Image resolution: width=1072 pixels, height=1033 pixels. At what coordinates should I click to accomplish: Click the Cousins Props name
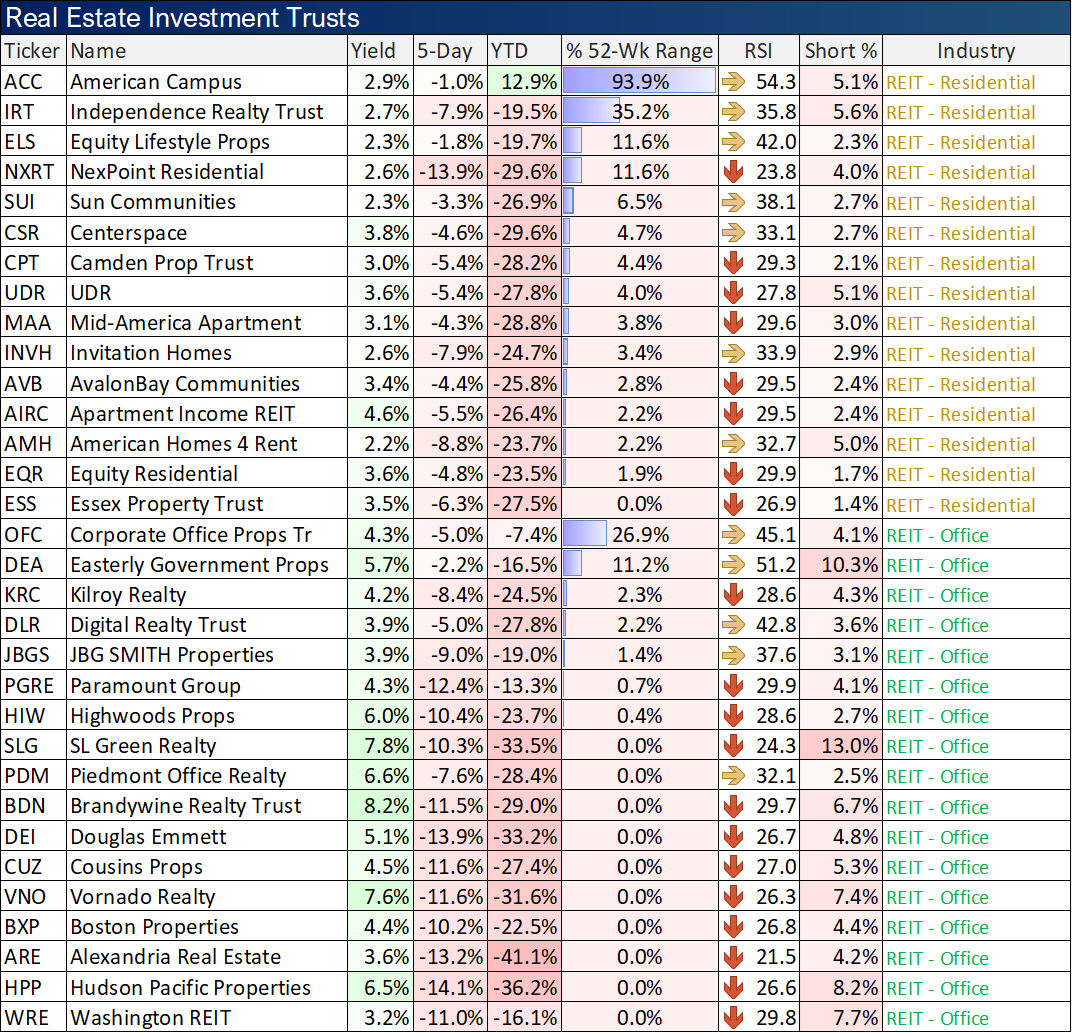(137, 866)
